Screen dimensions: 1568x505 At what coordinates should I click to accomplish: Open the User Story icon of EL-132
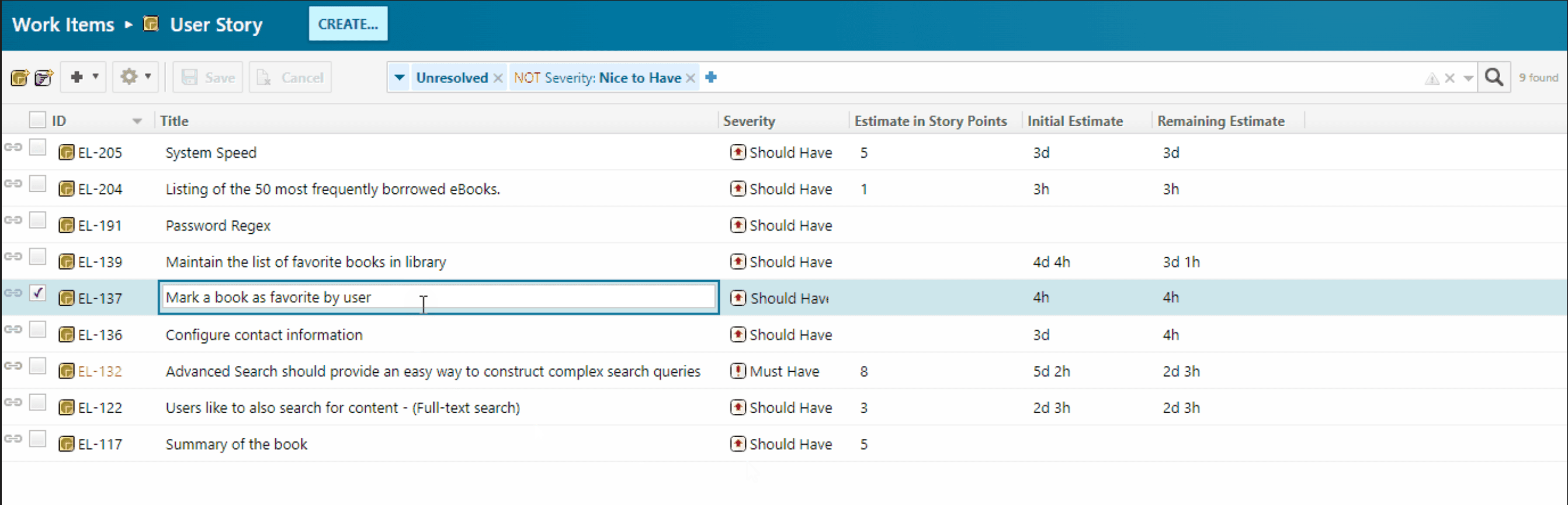(67, 371)
